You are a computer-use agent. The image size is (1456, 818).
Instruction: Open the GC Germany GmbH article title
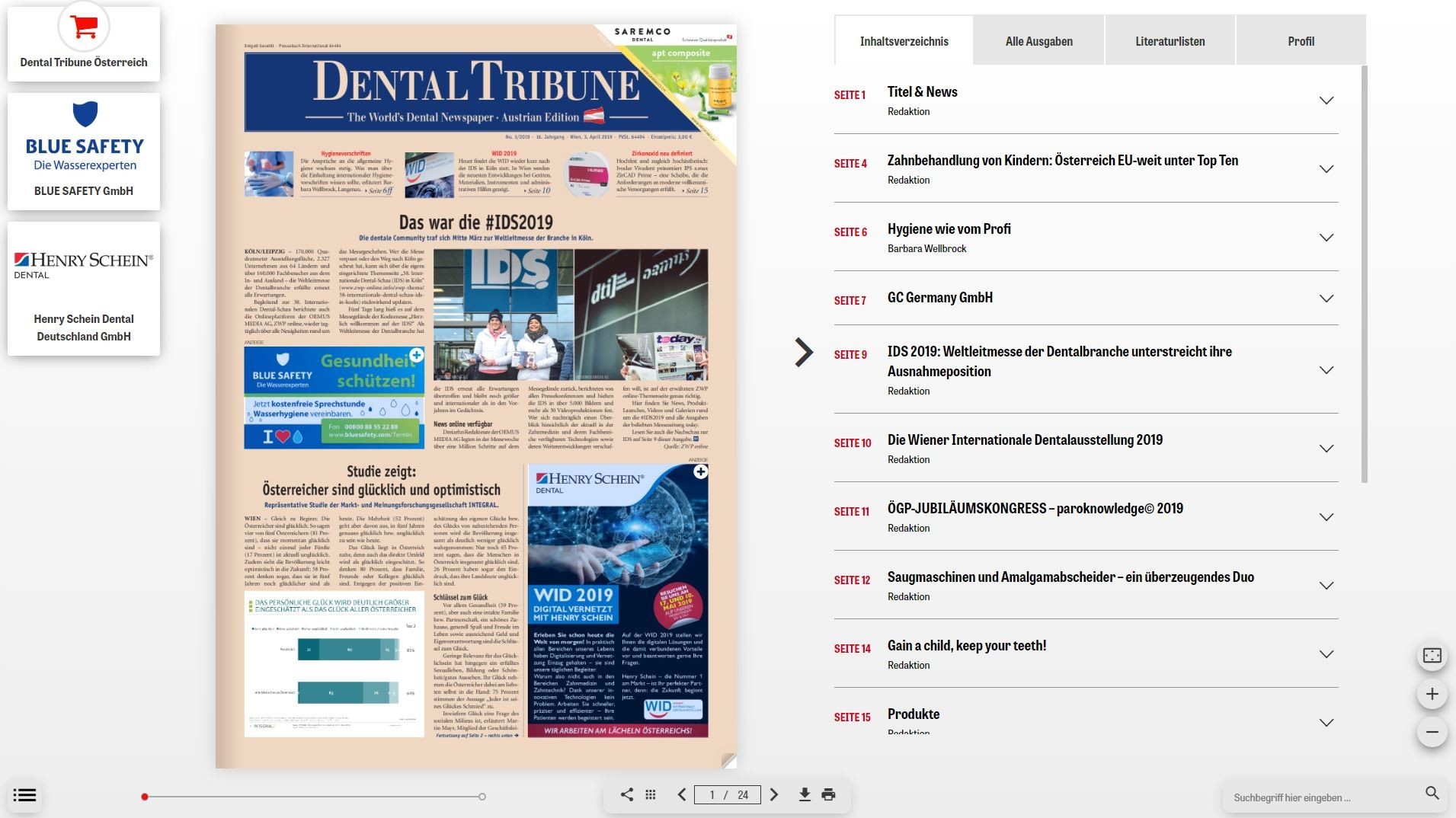tap(939, 298)
